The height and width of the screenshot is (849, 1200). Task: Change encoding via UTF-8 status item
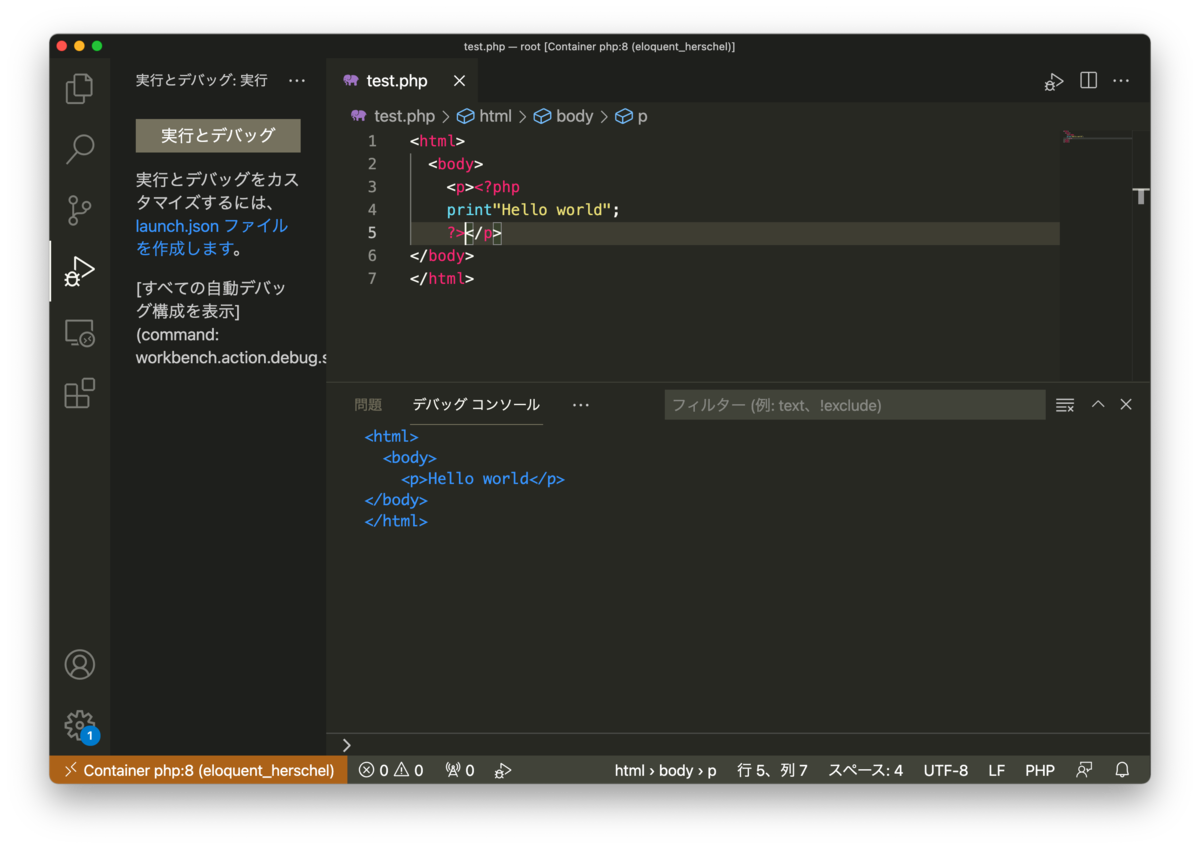click(x=946, y=770)
